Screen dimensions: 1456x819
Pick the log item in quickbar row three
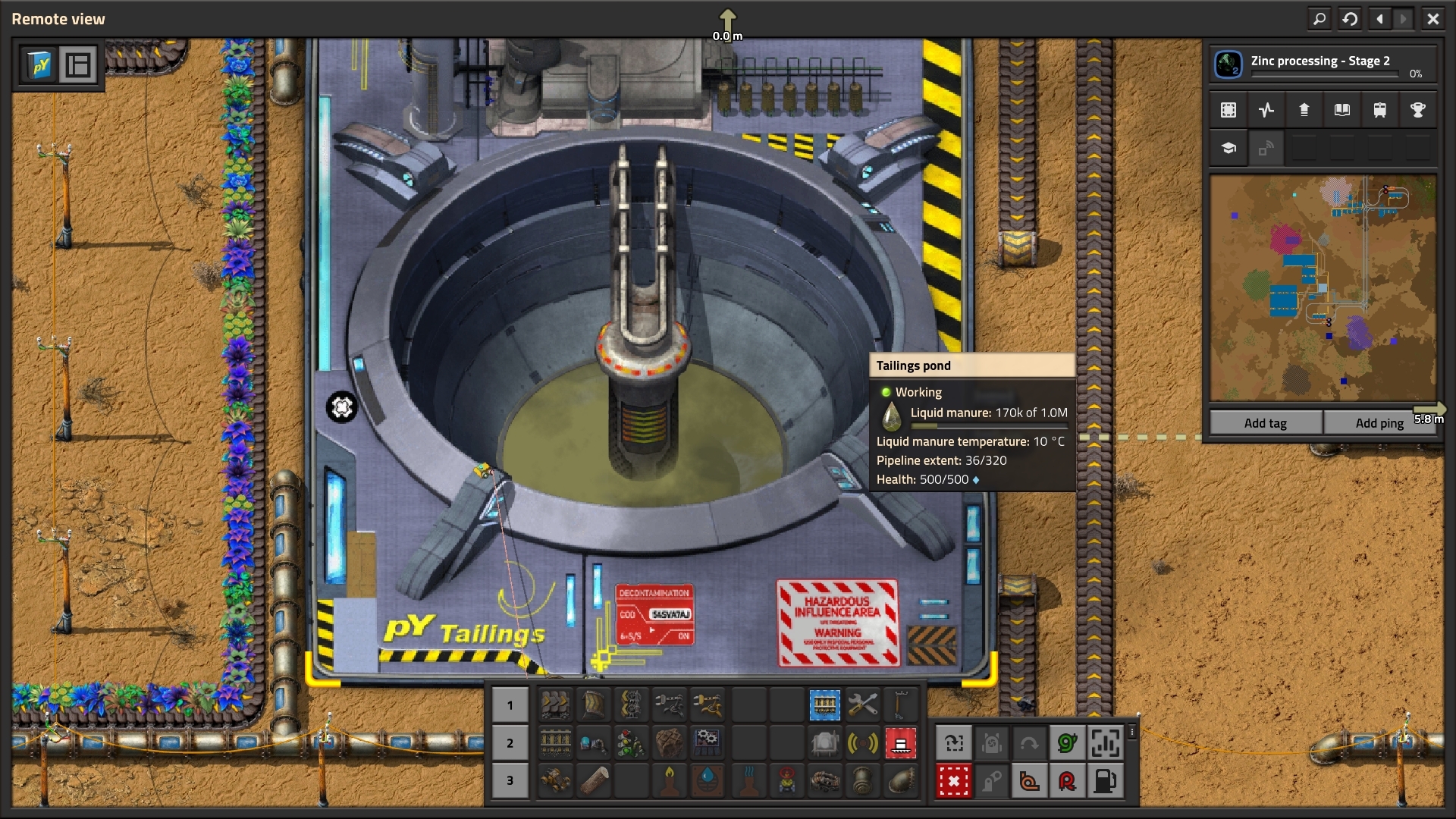(594, 780)
